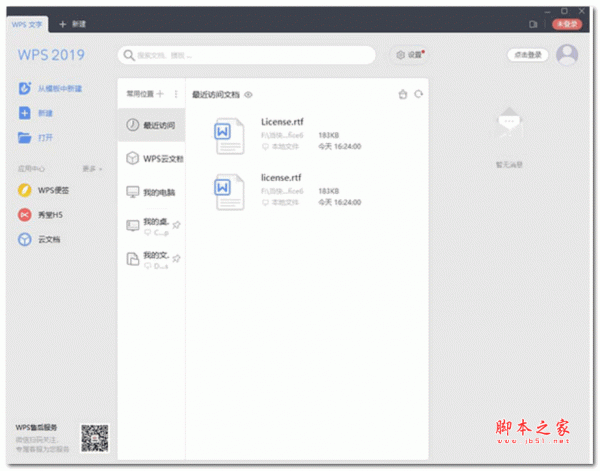Click the red 未登录 badge in title bar
The width and height of the screenshot is (600, 471).
point(567,24)
